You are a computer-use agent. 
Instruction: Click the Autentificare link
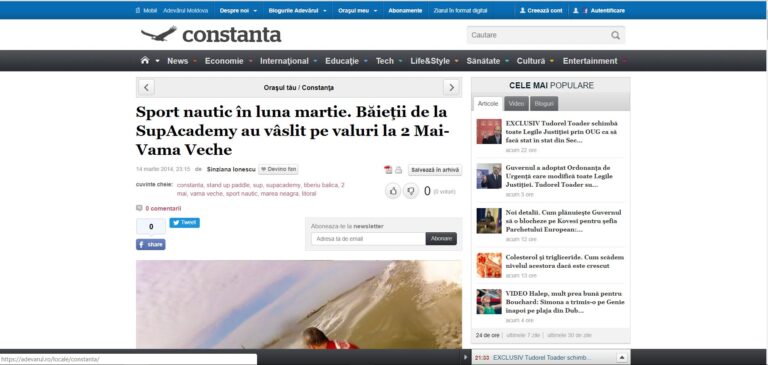(607, 10)
